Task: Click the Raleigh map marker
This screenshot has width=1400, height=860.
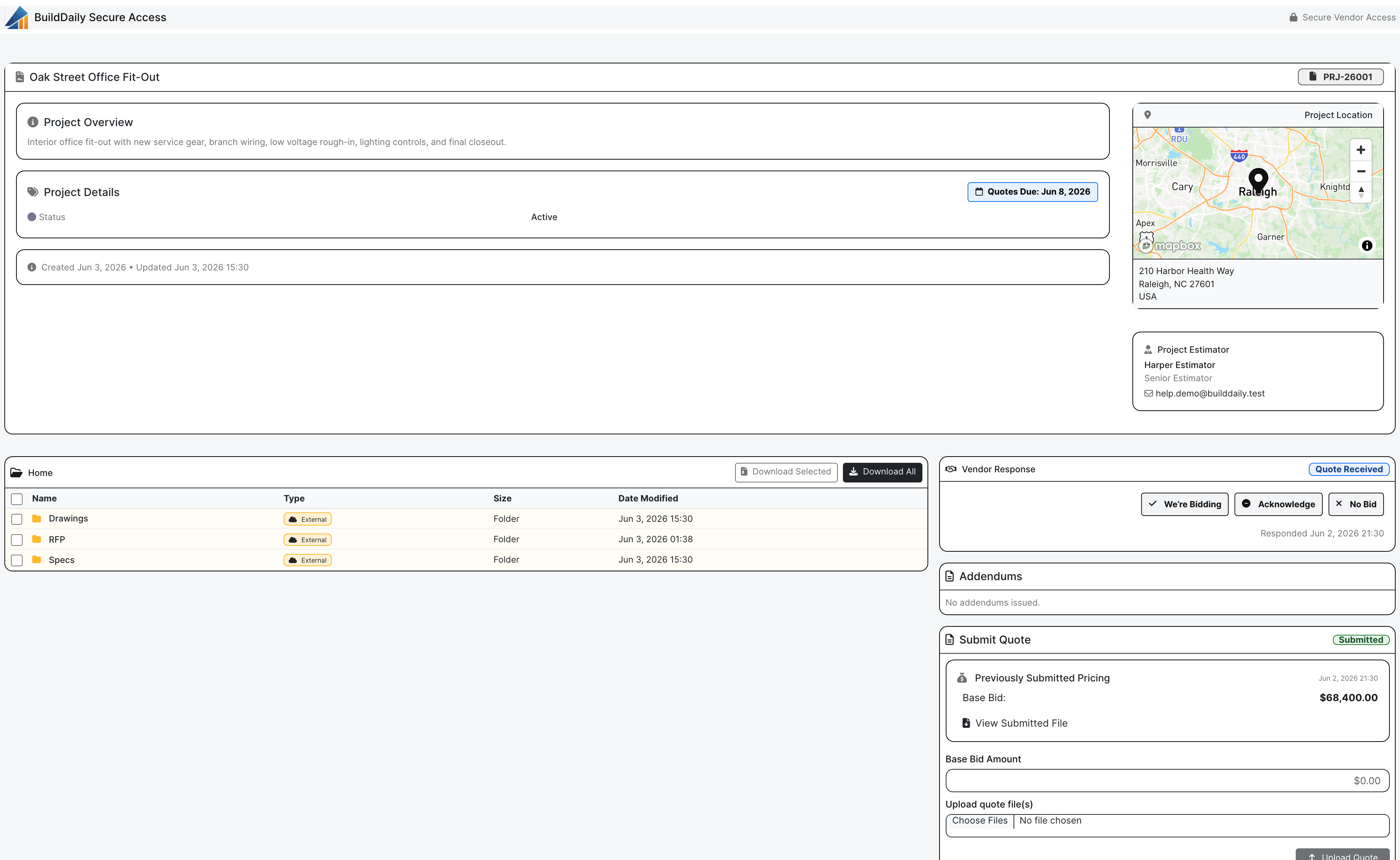Action: 1258,181
